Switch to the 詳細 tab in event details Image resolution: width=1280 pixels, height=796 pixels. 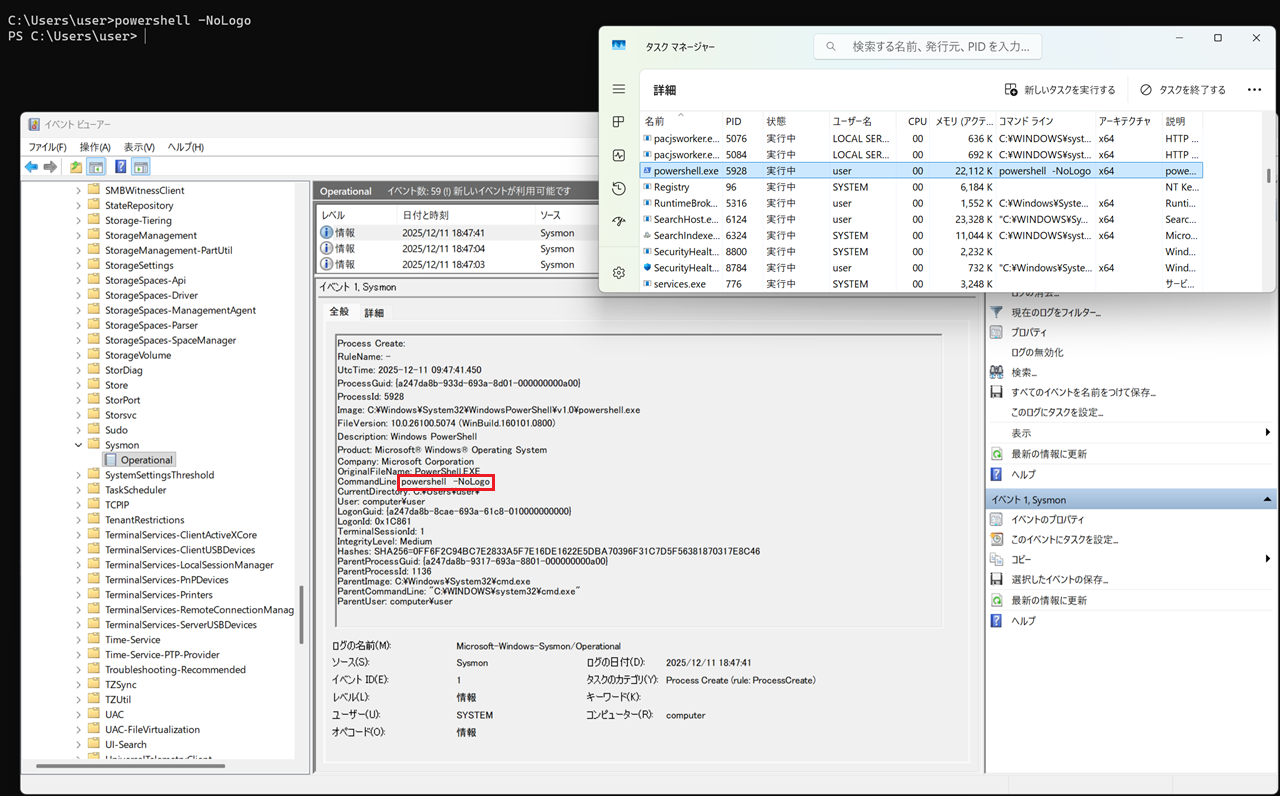coord(374,312)
